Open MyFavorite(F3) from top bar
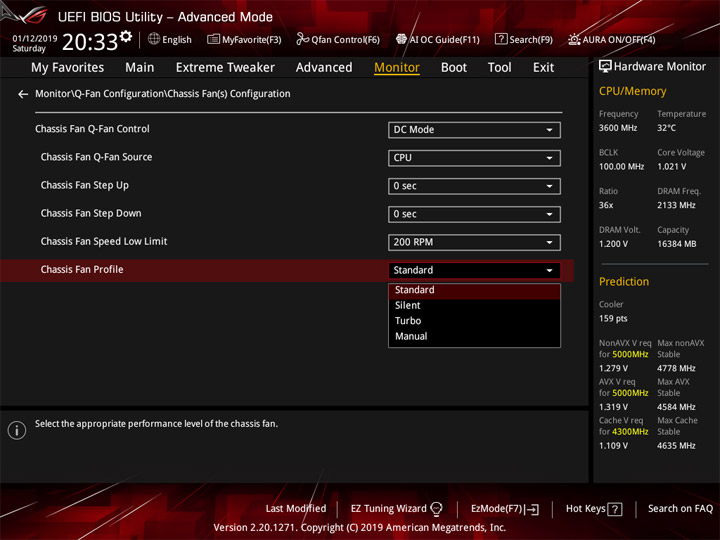This screenshot has height=540, width=720. tap(244, 39)
